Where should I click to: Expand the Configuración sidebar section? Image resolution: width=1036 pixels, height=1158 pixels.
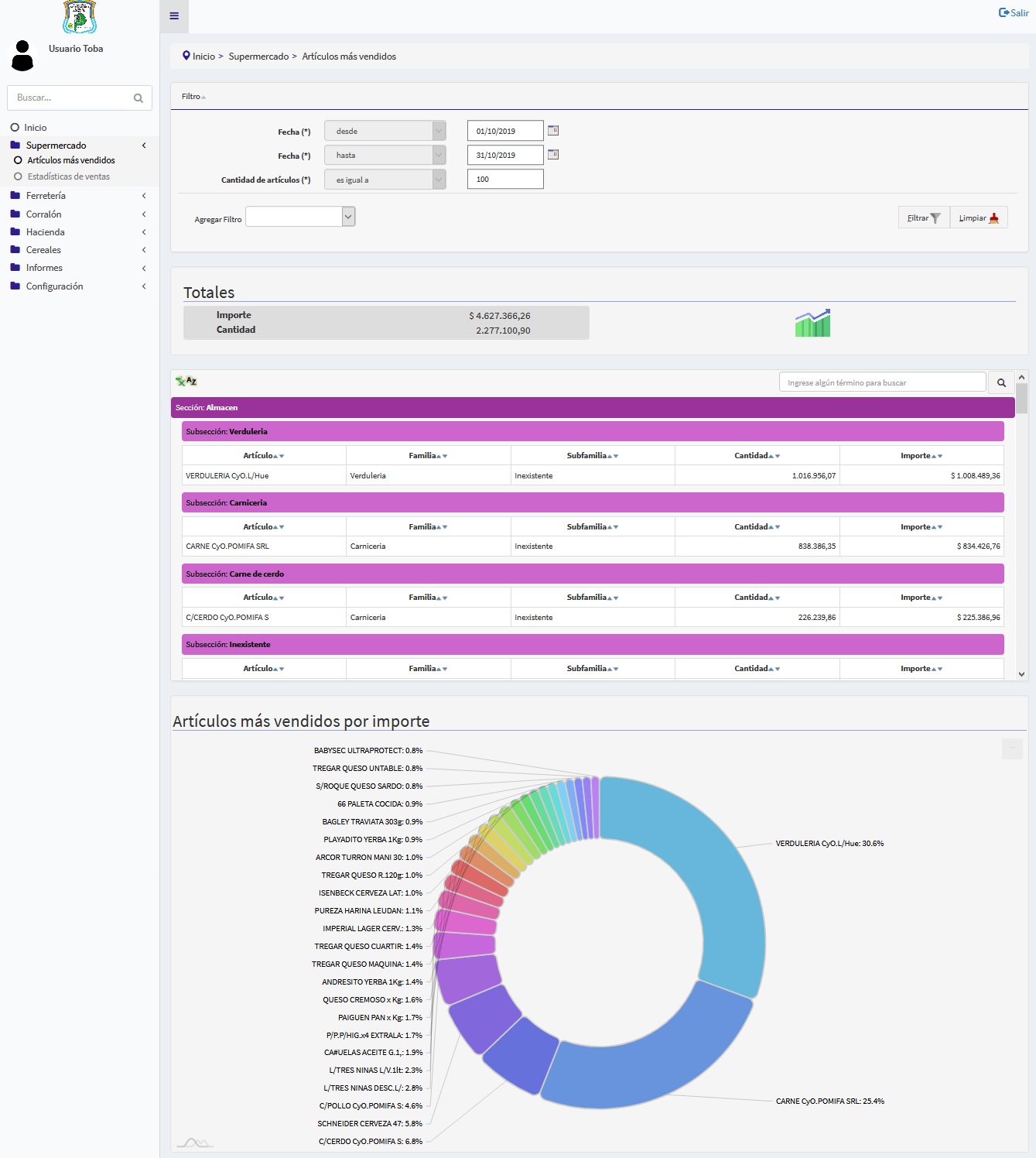click(x=54, y=286)
